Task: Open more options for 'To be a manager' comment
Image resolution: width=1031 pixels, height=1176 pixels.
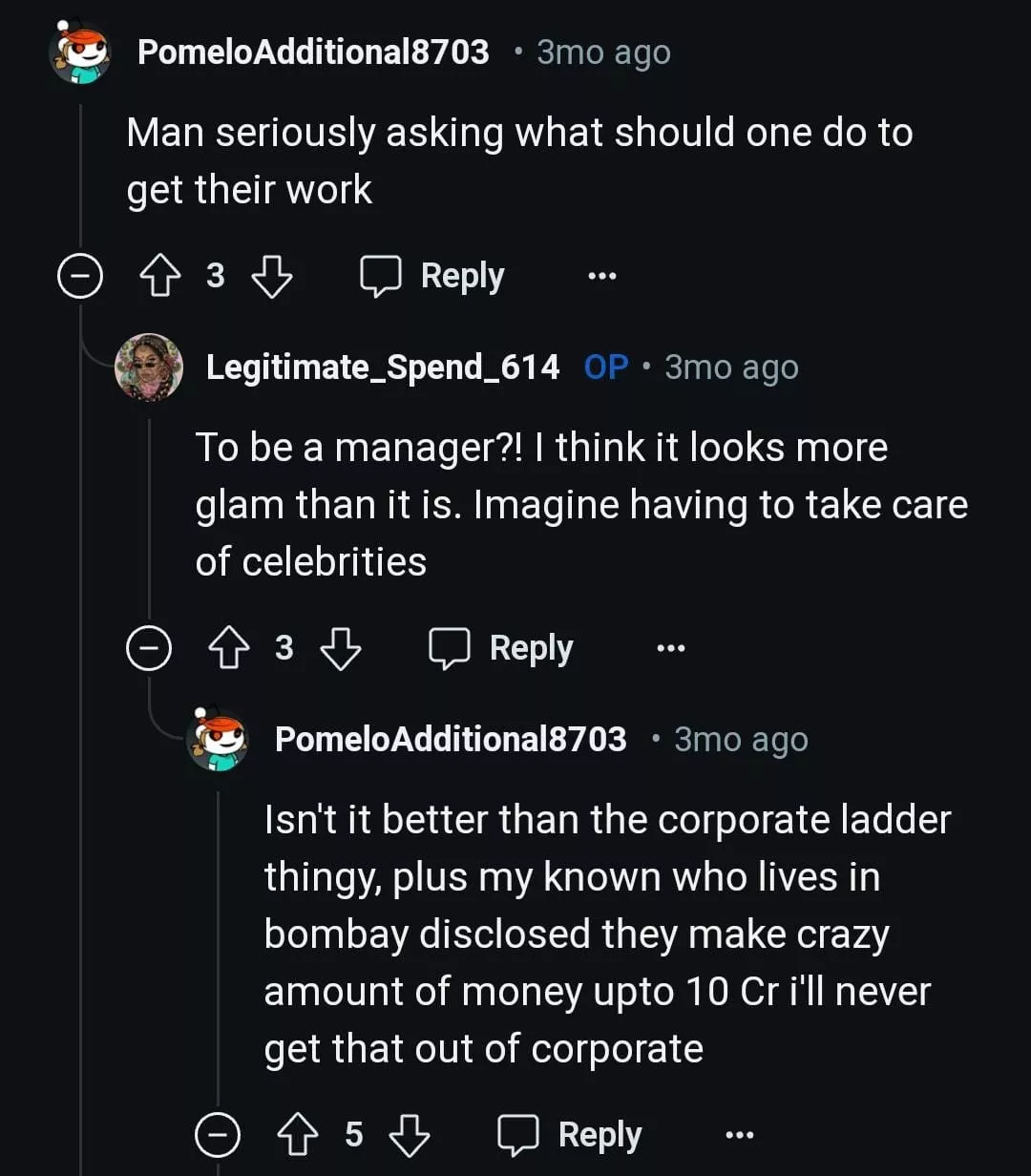Action: (671, 649)
